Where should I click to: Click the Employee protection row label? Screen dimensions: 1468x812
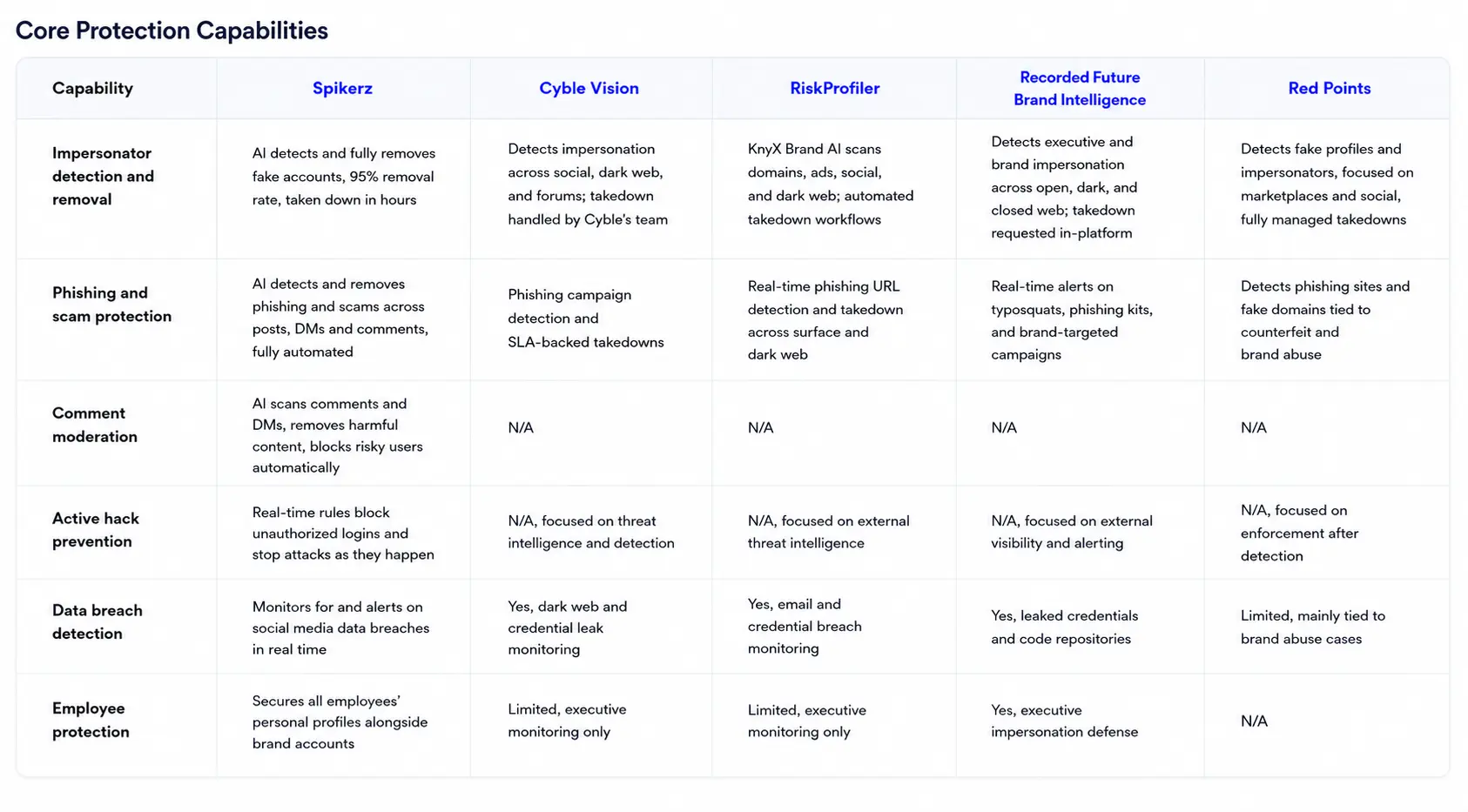tap(90, 720)
